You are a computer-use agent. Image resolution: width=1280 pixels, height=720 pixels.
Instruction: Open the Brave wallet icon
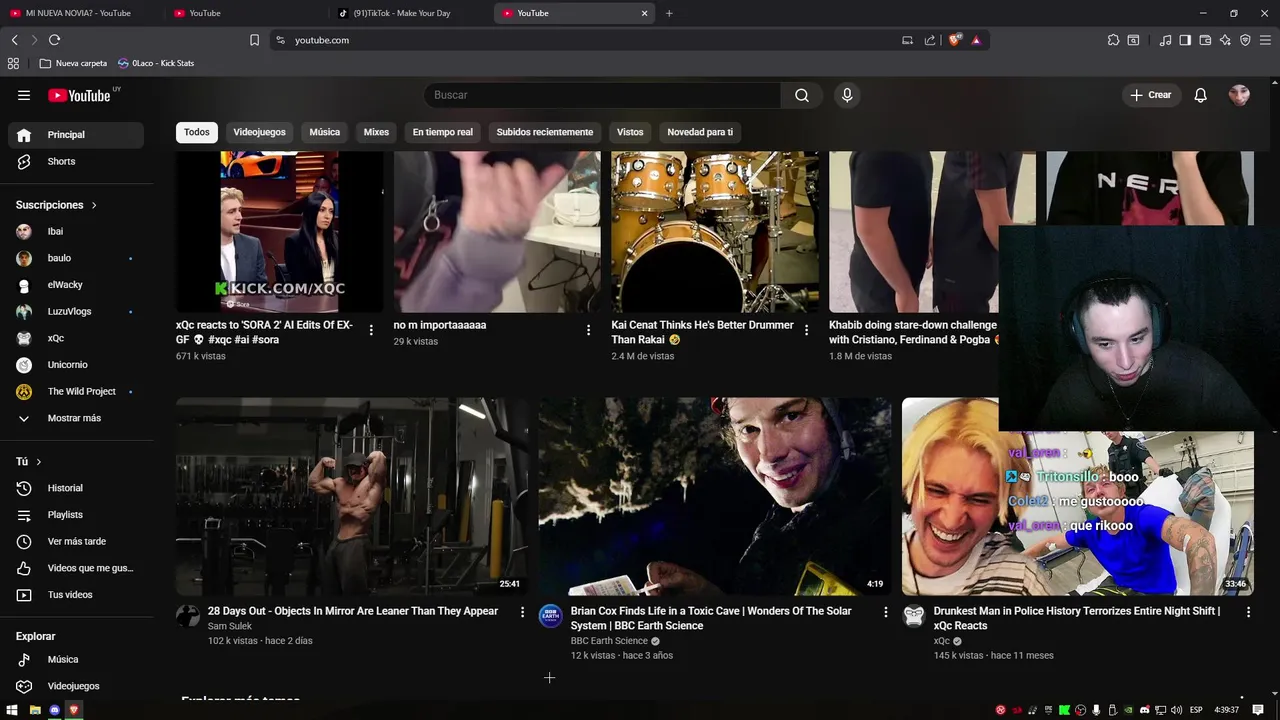1205,40
